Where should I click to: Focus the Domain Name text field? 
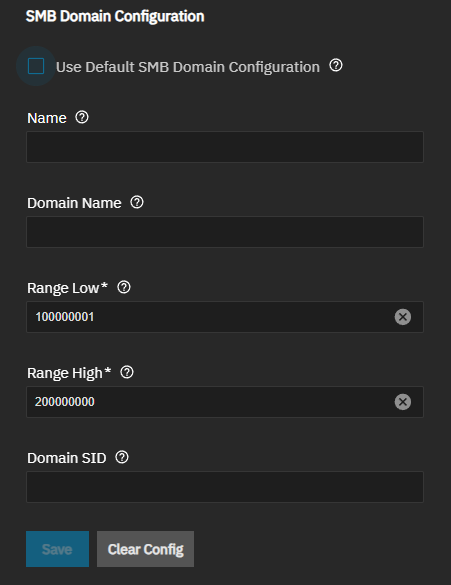pos(225,232)
